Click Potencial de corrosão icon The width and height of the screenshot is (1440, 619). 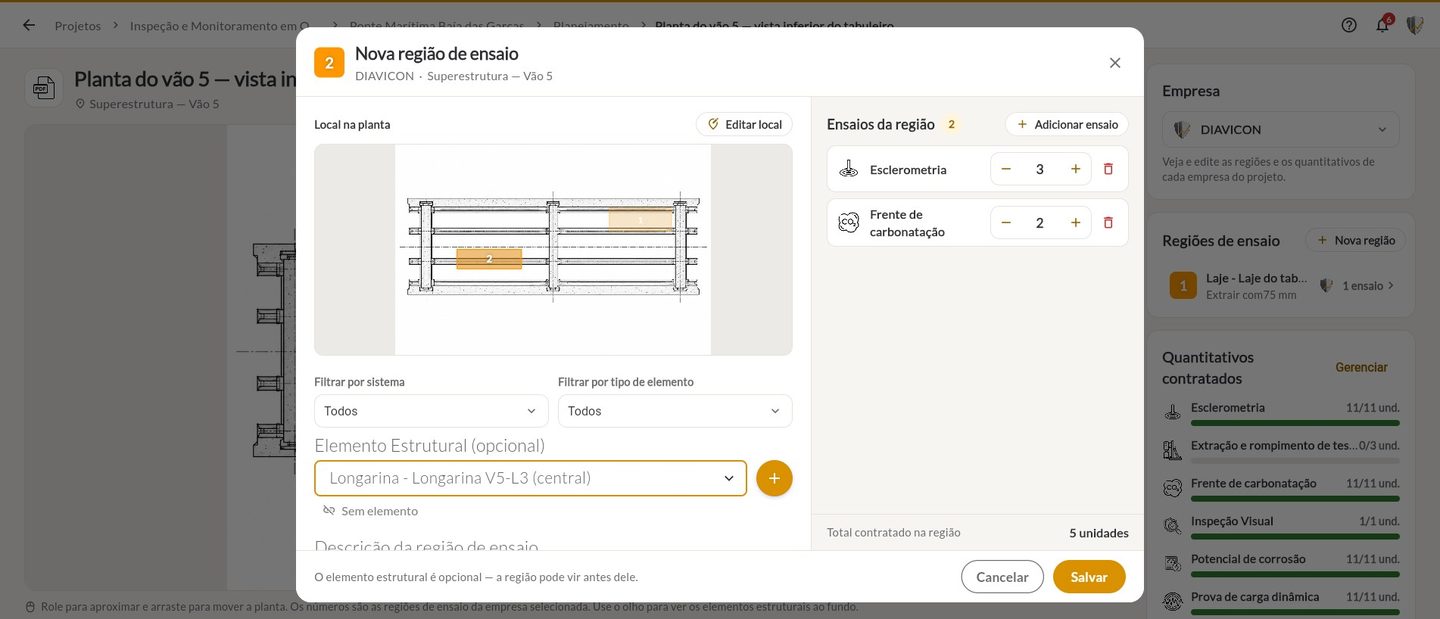coord(1173,563)
